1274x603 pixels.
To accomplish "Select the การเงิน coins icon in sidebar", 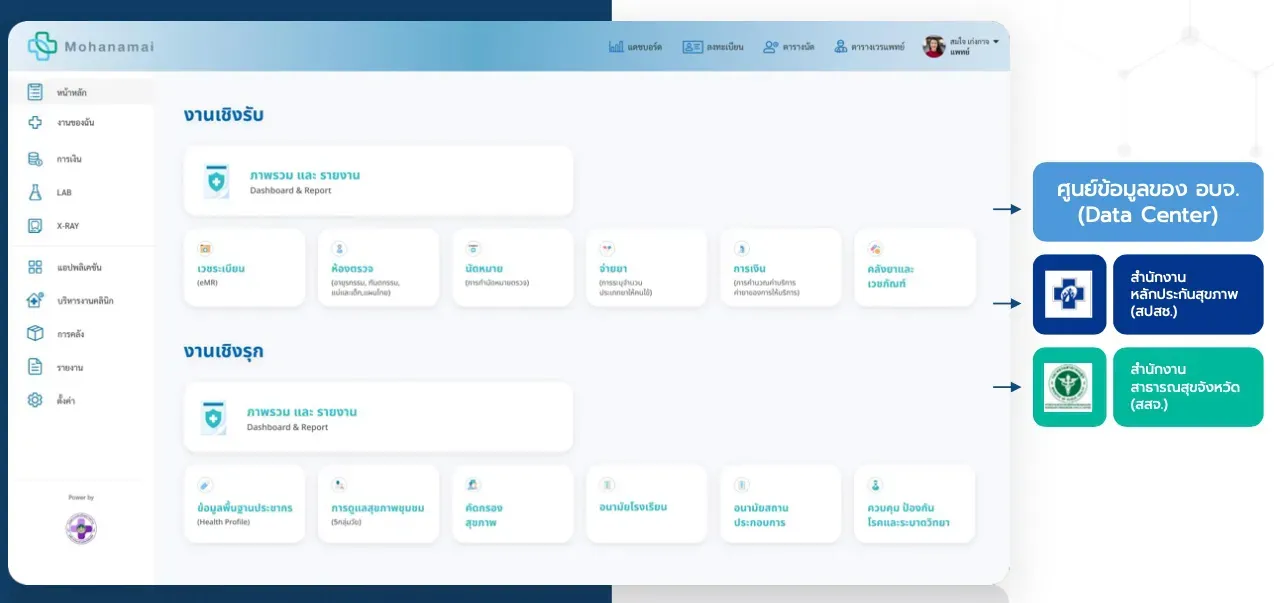I will [x=35, y=159].
